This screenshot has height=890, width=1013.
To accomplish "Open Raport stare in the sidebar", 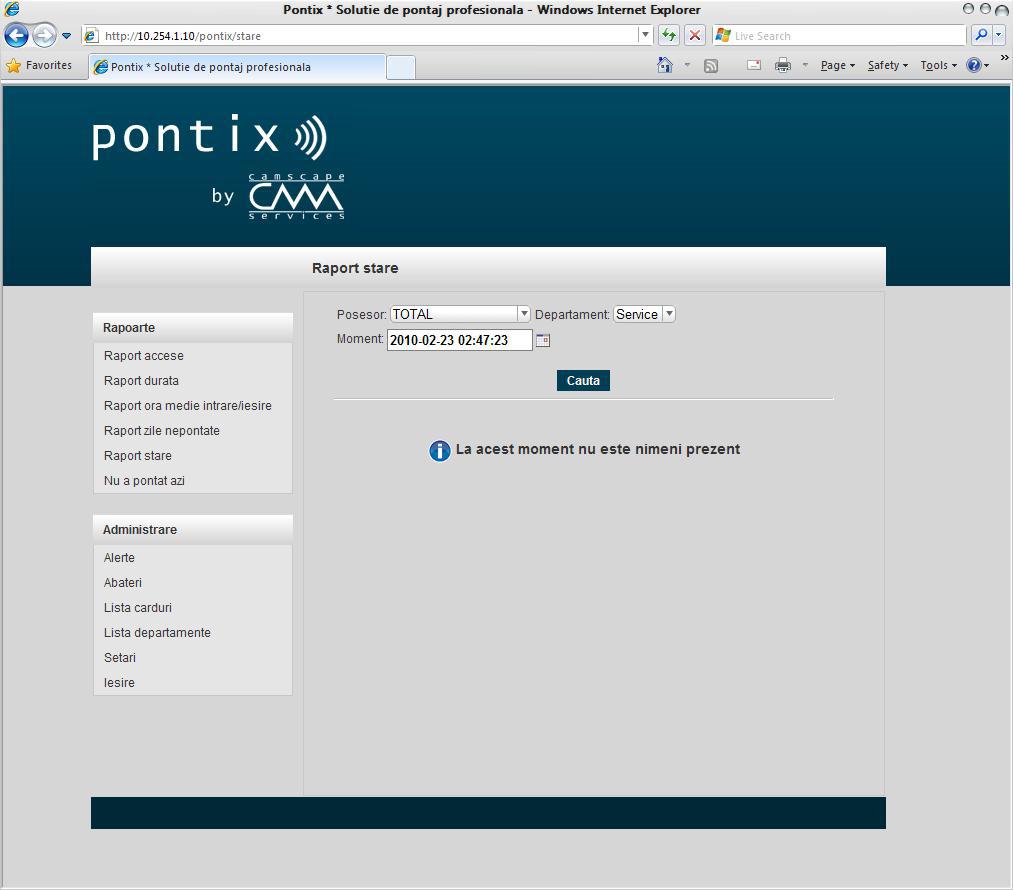I will tap(138, 456).
